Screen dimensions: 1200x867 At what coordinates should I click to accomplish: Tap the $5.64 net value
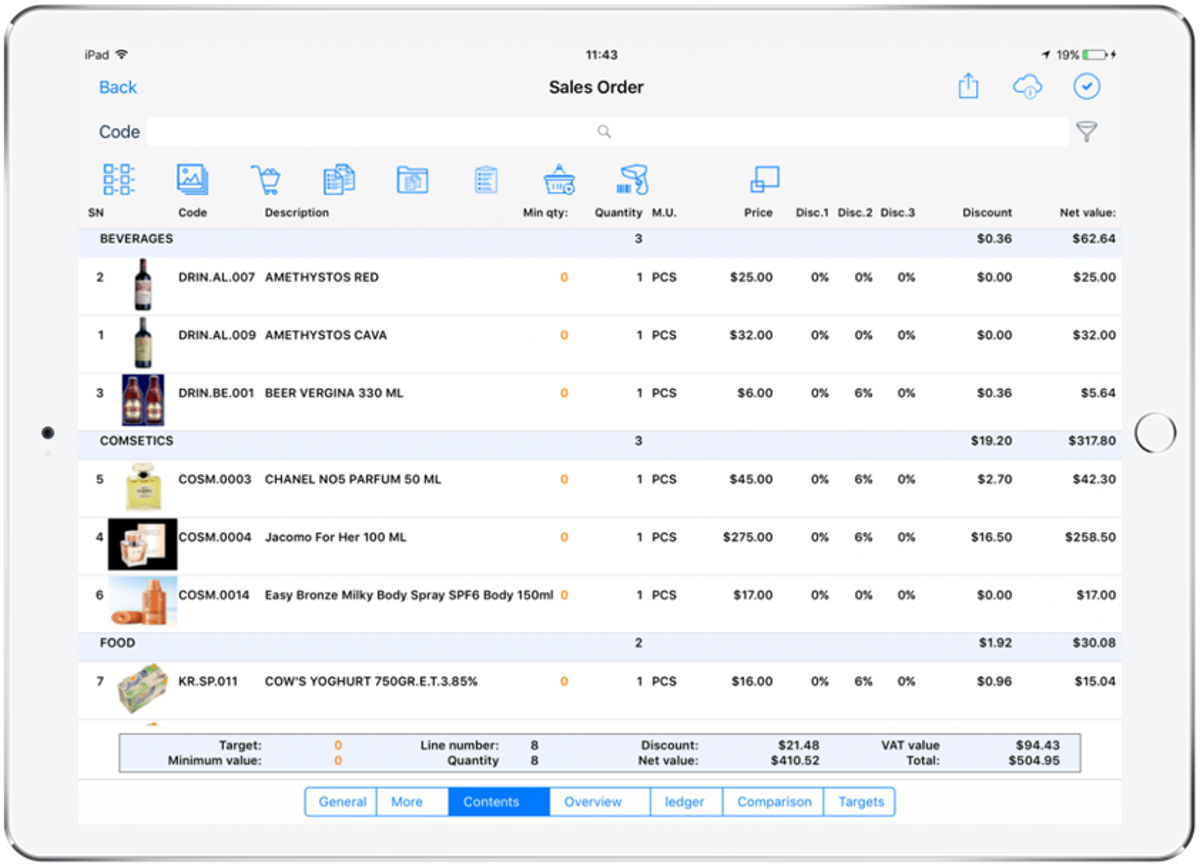1099,394
